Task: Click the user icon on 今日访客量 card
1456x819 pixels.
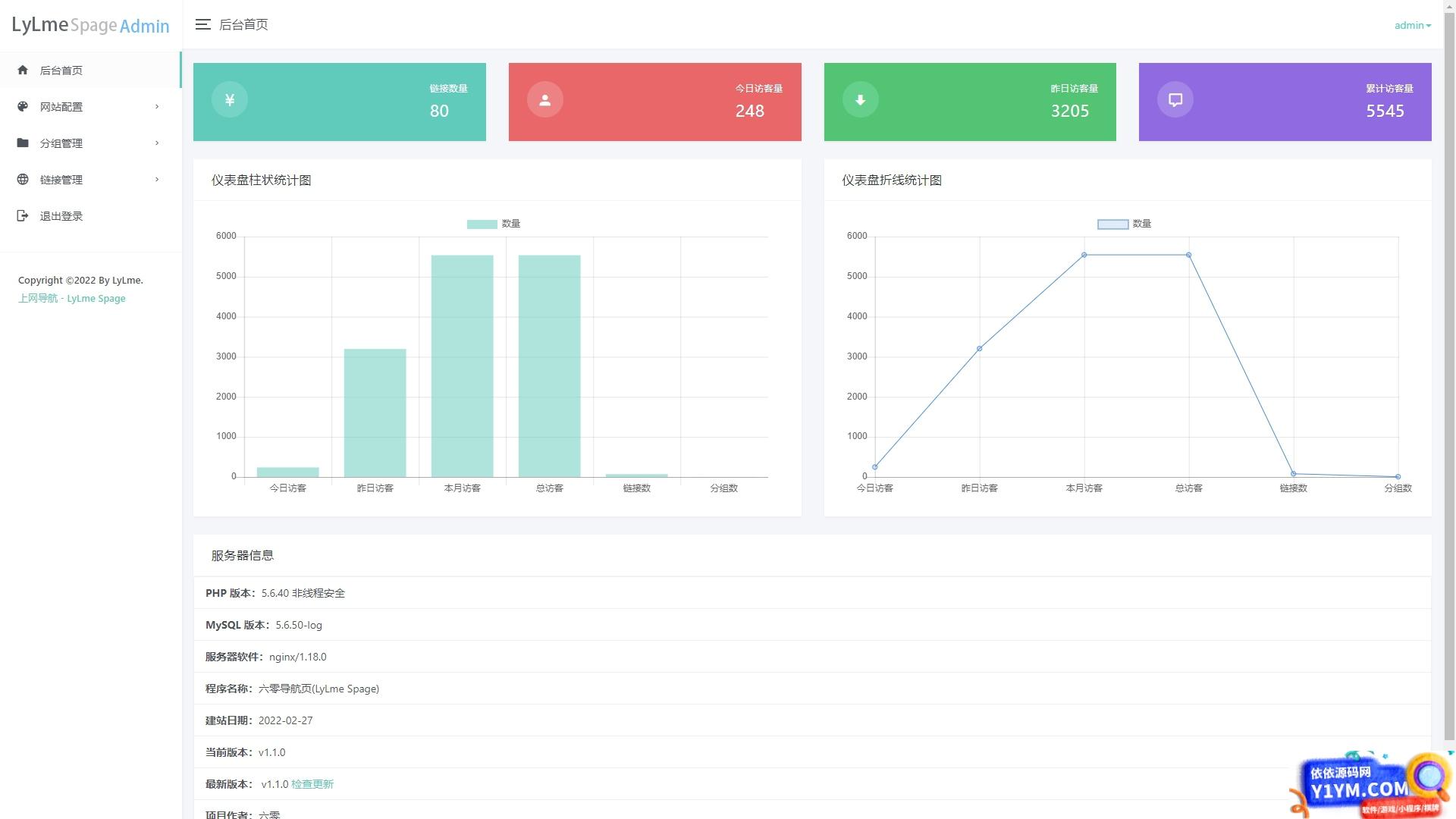Action: click(x=544, y=99)
